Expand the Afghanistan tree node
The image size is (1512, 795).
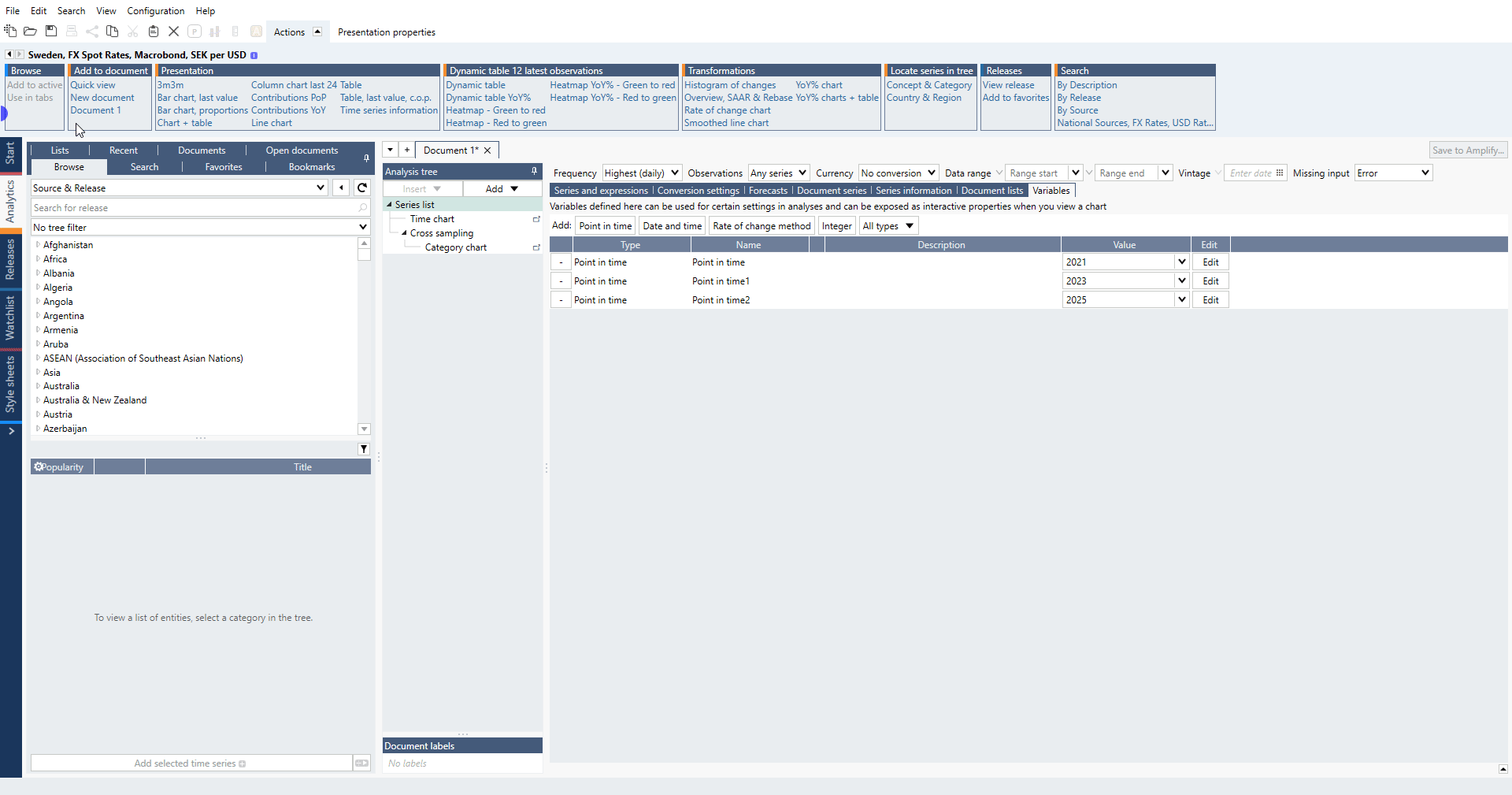(x=38, y=245)
